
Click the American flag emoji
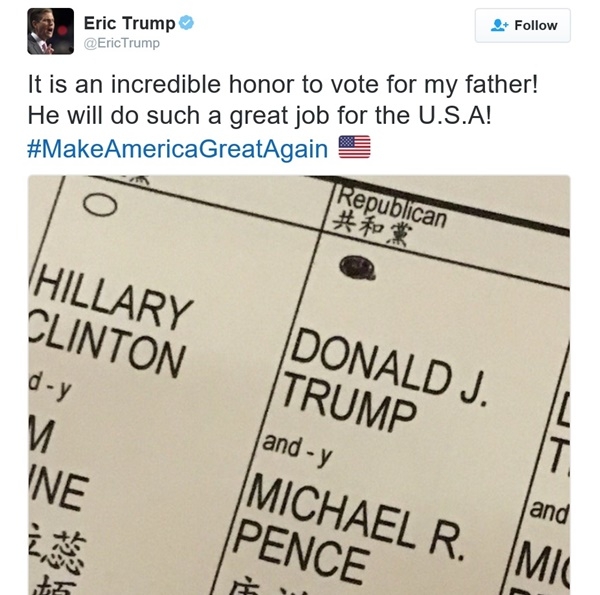pos(354,149)
